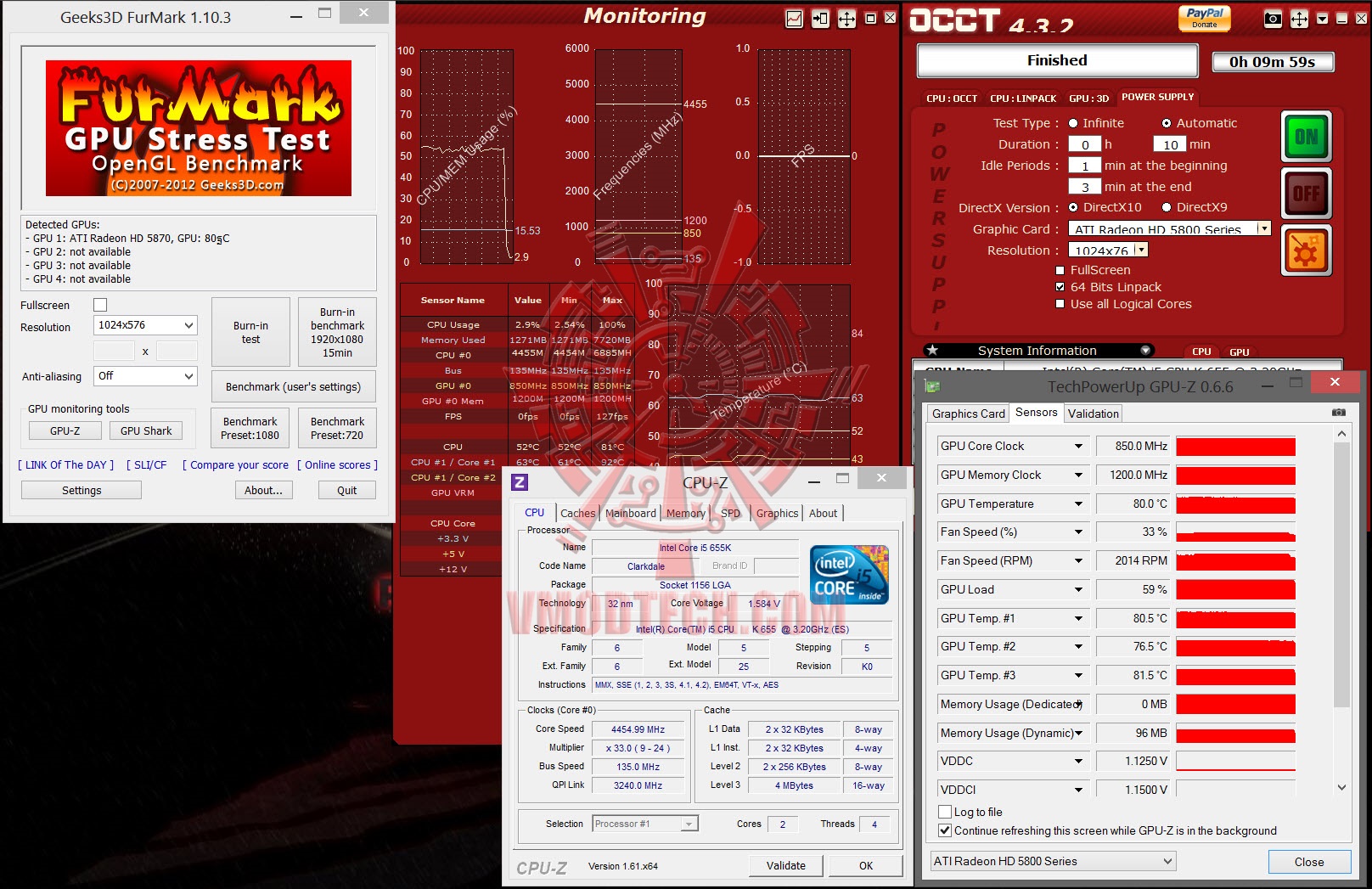The height and width of the screenshot is (889, 1372).
Task: Open the FurMark Resolution 1024x576 dropdown
Action: (145, 325)
